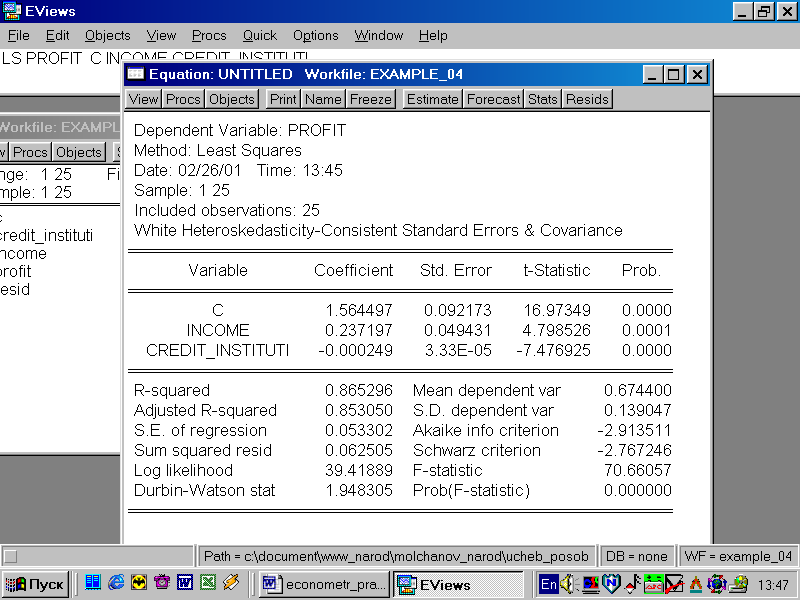This screenshot has width=800, height=600.
Task: Switch to econometr_pra Word taskbar button
Action: pos(324,584)
